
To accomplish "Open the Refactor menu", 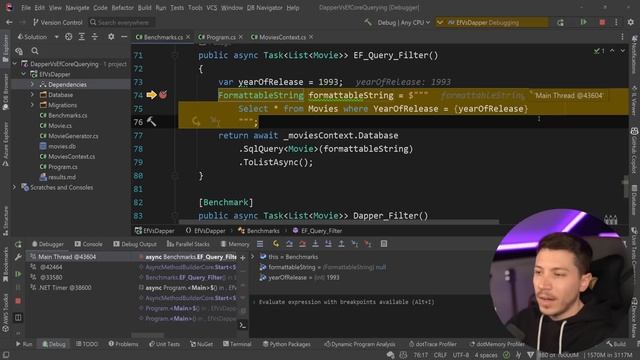I will point(122,8).
